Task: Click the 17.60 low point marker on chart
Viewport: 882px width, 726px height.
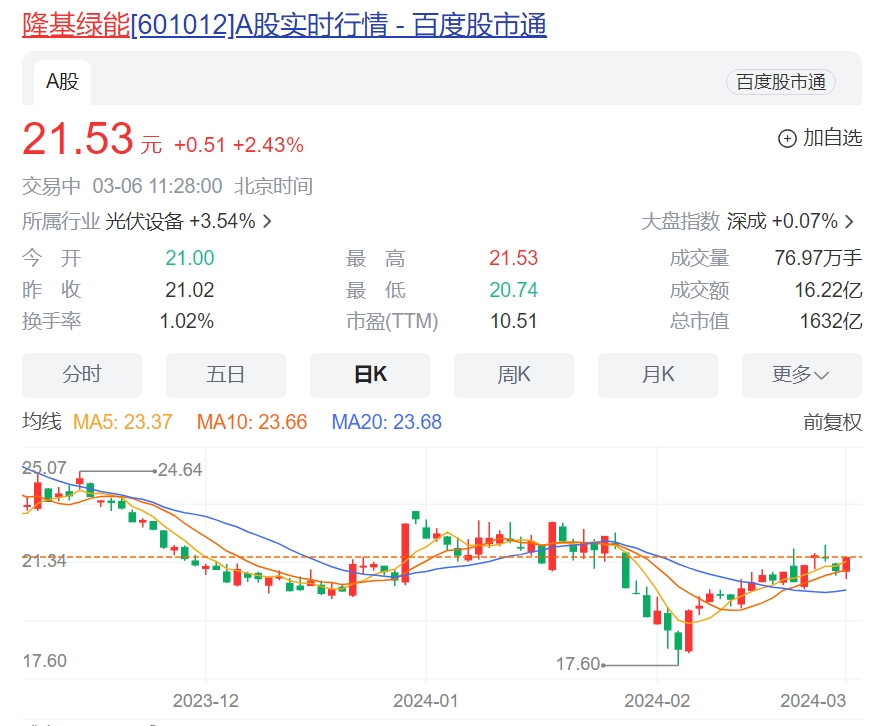Action: point(578,664)
